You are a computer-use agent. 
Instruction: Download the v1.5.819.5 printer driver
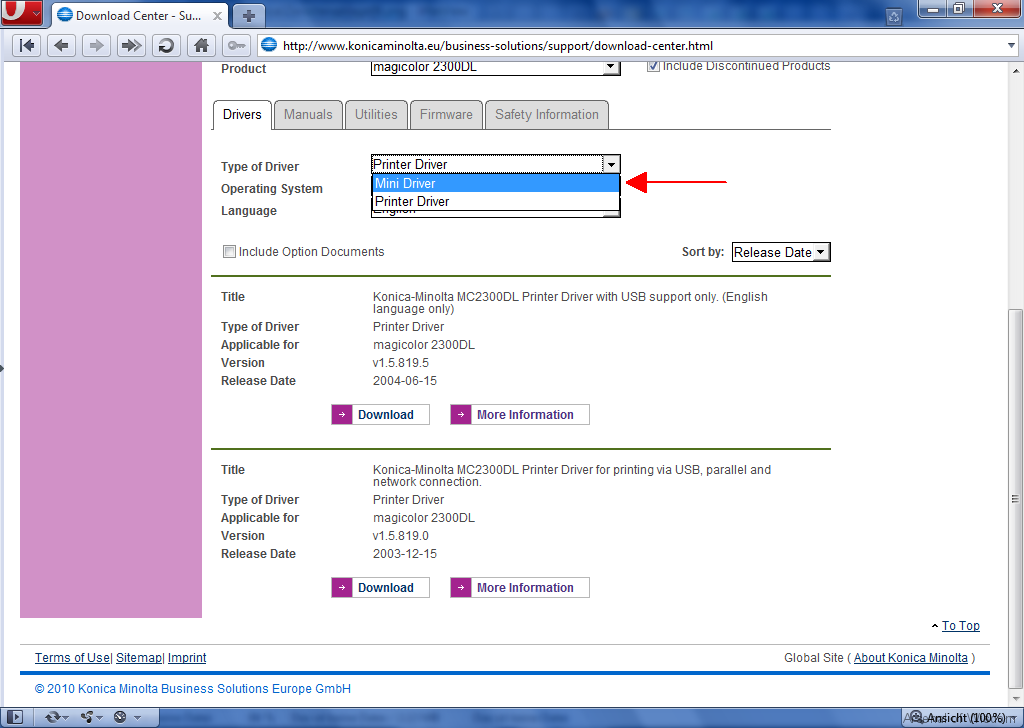point(381,415)
